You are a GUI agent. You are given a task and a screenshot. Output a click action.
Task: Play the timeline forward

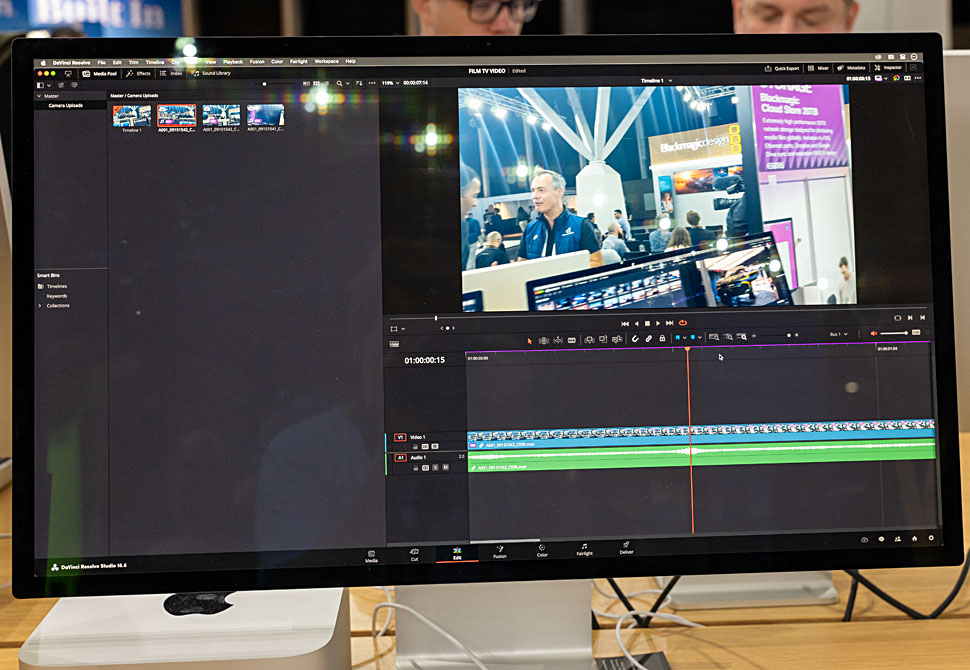coord(658,323)
